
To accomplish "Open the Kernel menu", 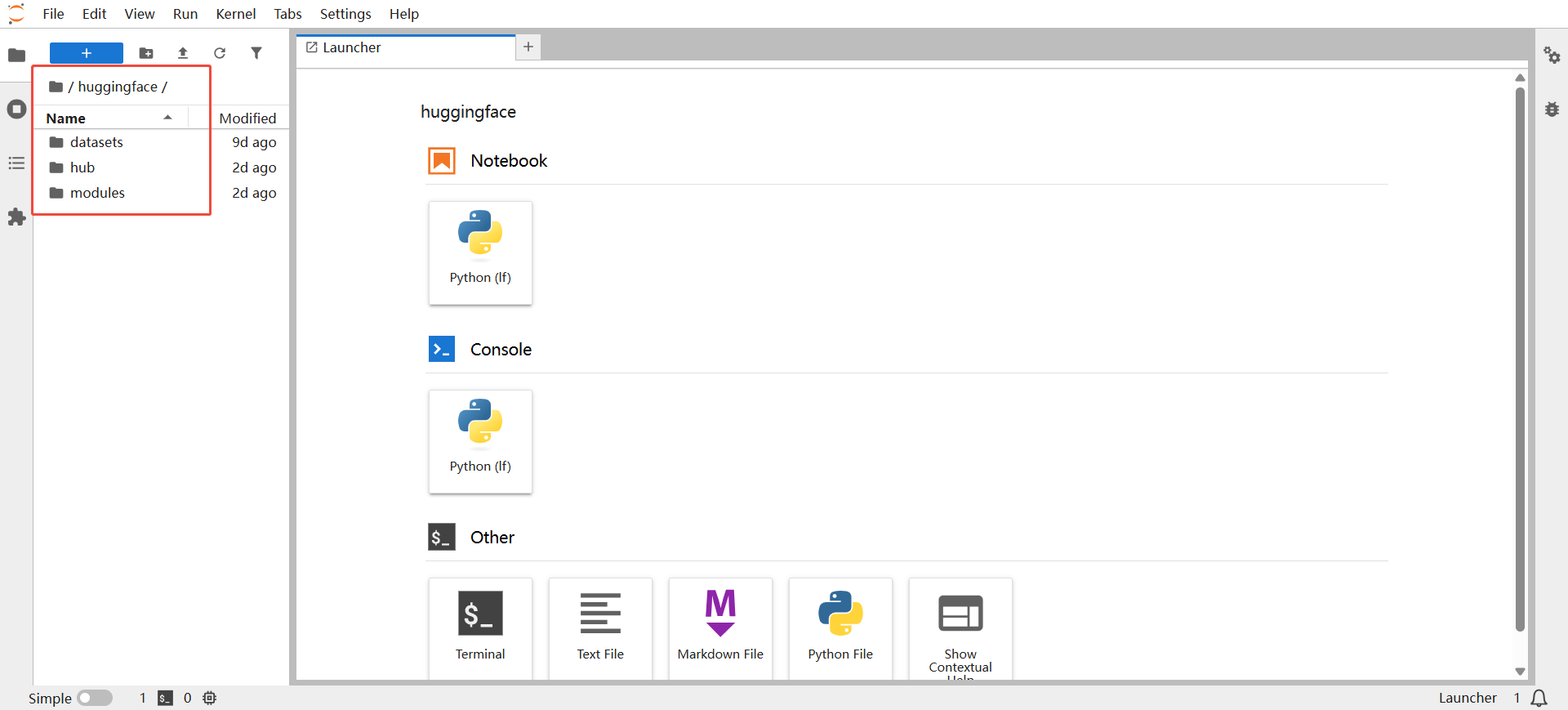I will (235, 14).
